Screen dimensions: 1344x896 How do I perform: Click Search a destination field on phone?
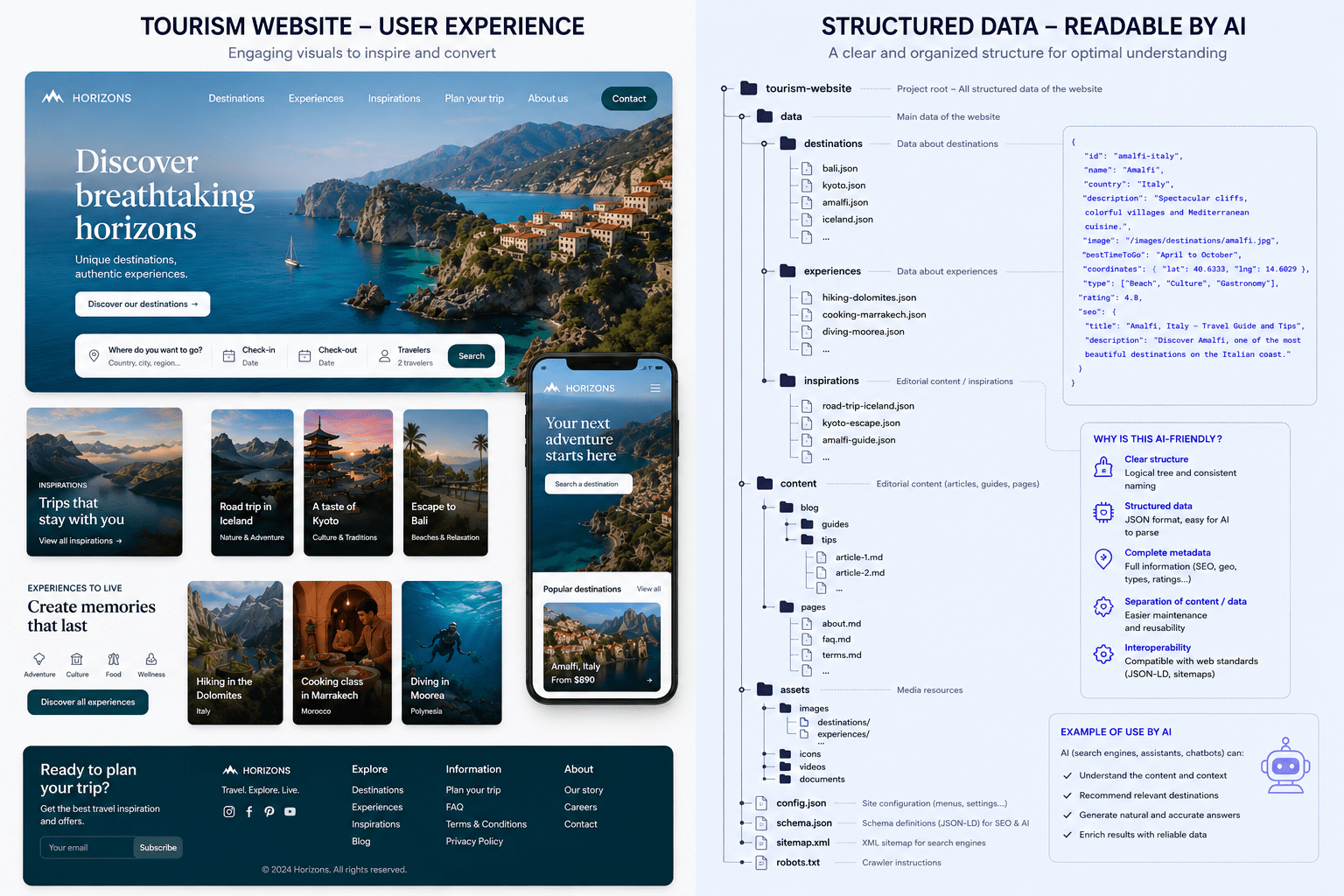(588, 484)
